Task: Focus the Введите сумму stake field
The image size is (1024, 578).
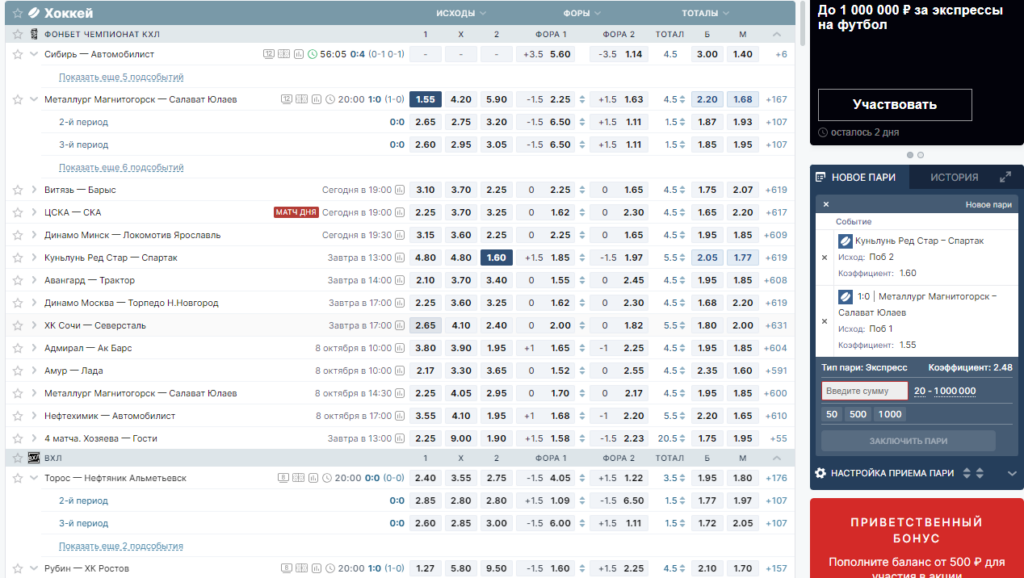Action: click(865, 391)
